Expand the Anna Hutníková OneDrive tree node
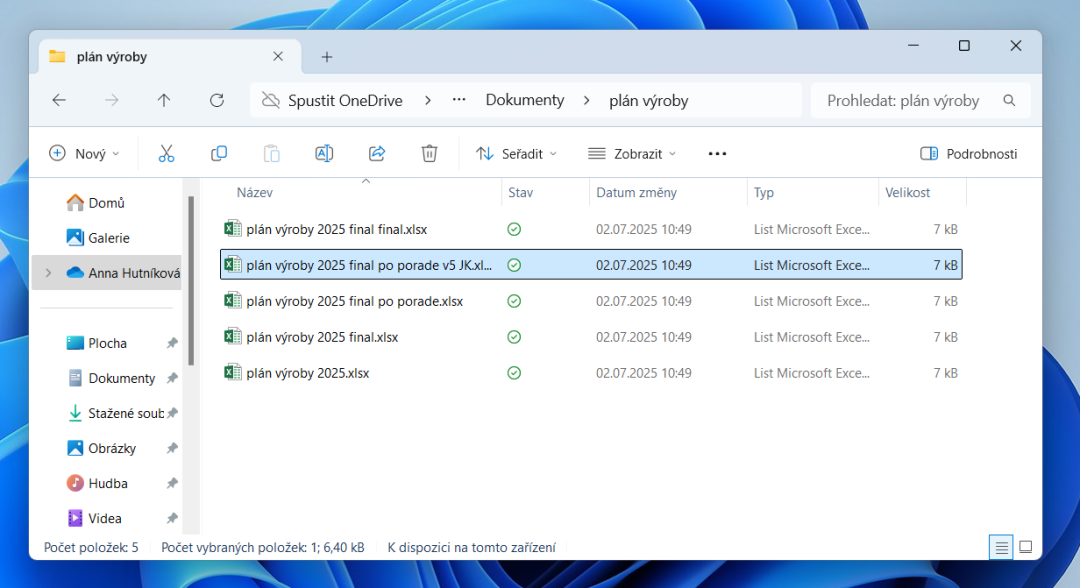 click(48, 273)
